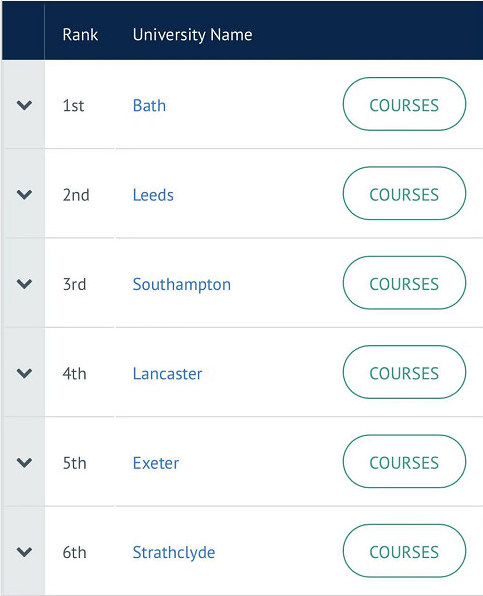Open the Bath university link

(149, 105)
